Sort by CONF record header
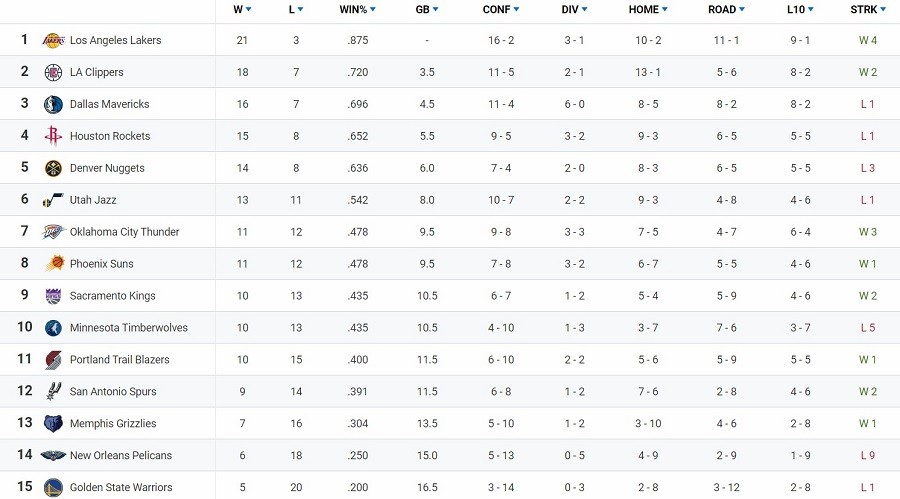 coord(501,9)
